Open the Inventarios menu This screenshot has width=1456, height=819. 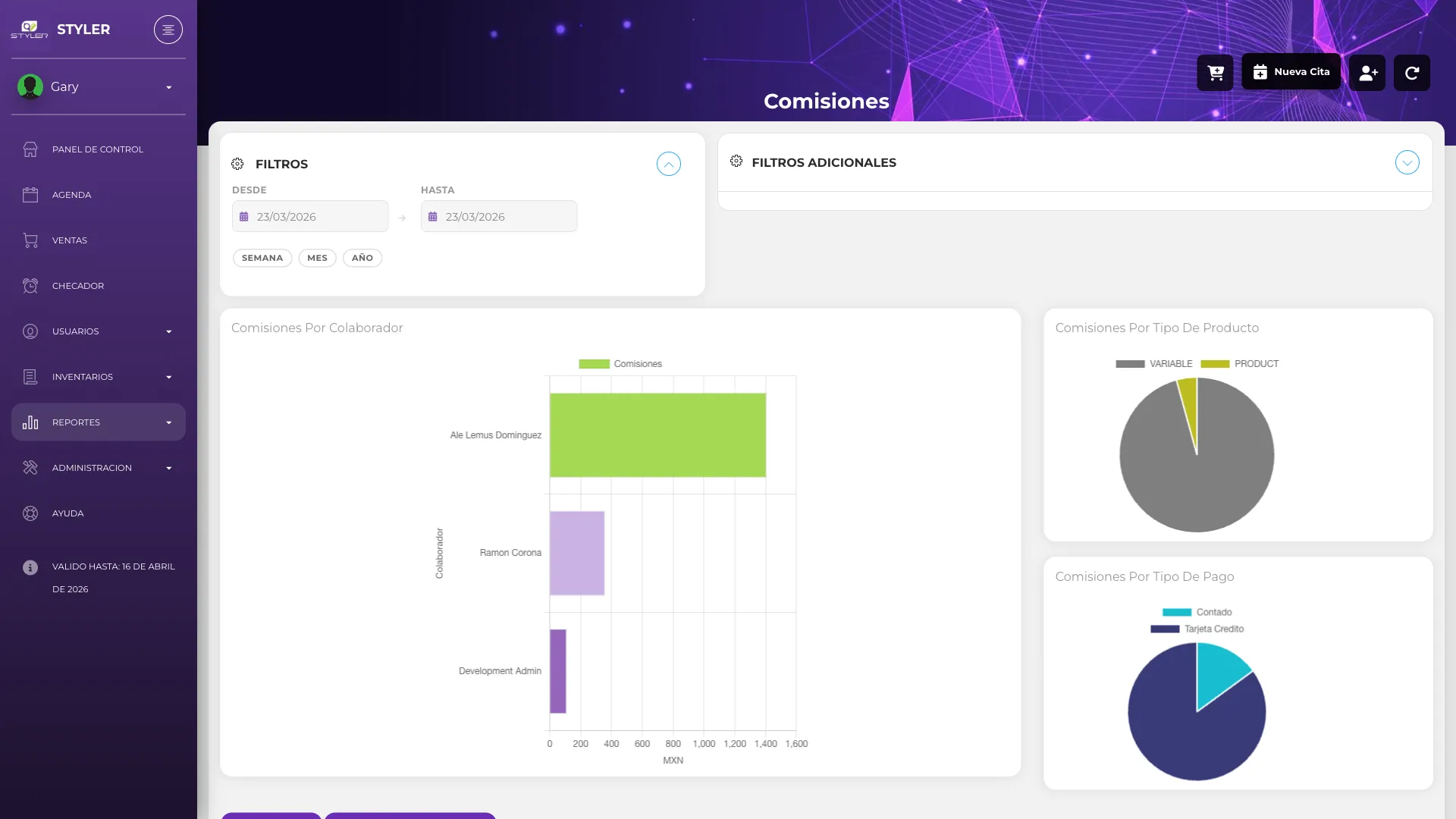click(99, 377)
